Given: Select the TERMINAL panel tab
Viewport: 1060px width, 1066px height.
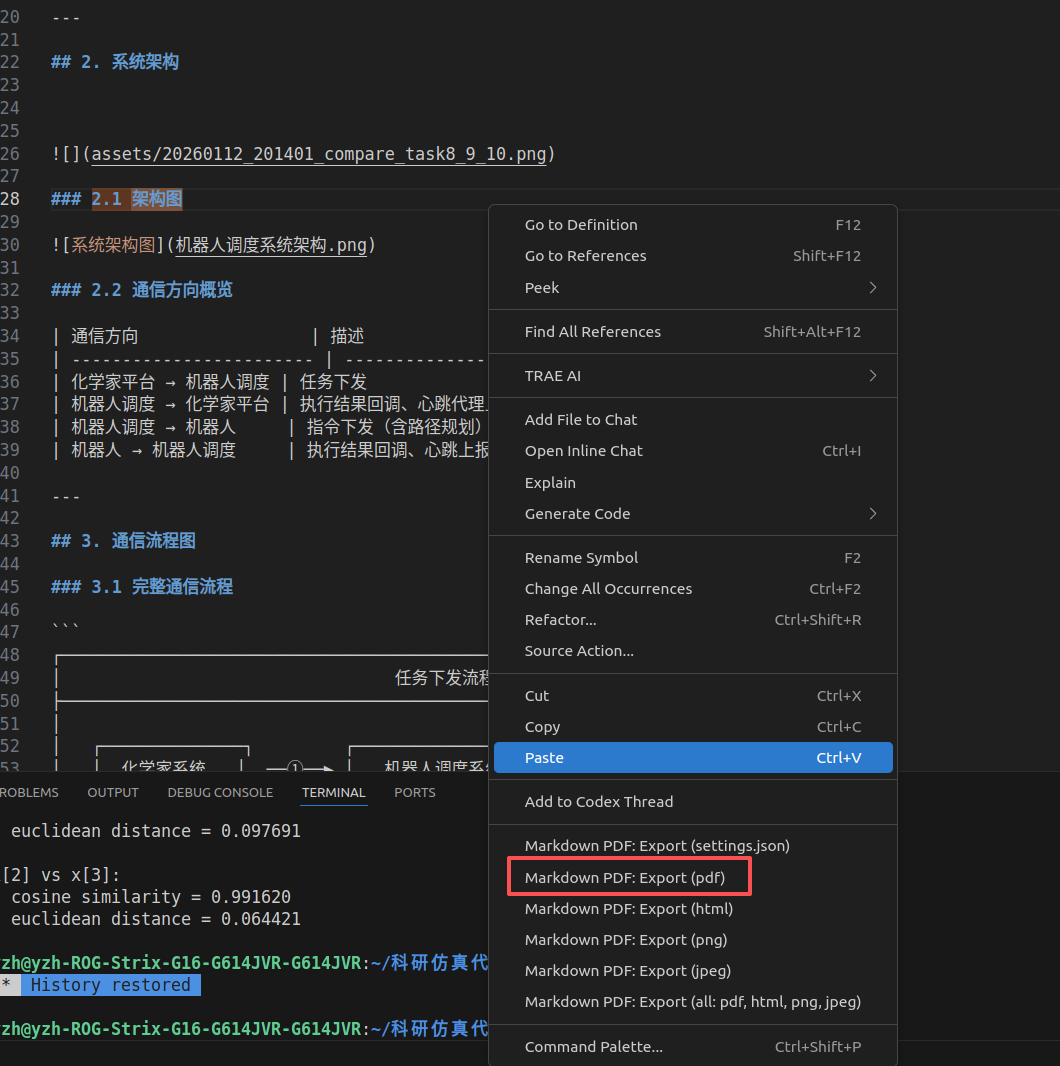Looking at the screenshot, I should point(333,793).
